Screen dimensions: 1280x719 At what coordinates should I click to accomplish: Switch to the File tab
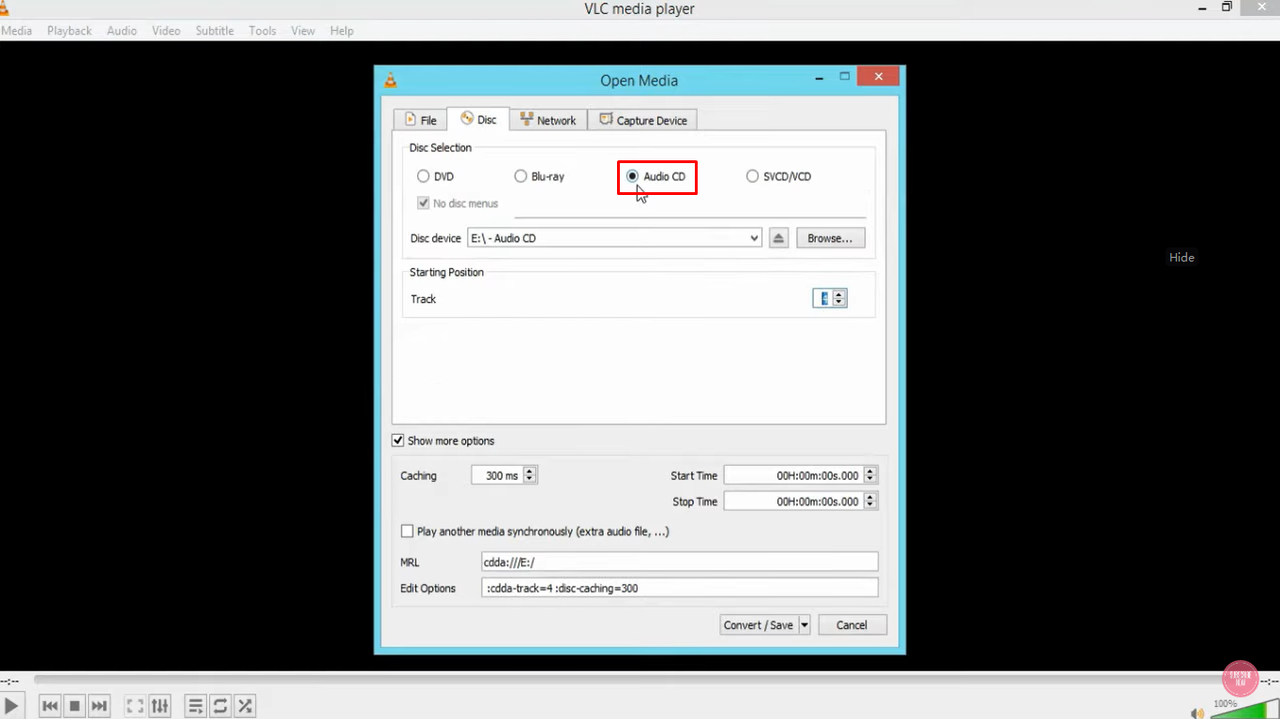coord(420,120)
